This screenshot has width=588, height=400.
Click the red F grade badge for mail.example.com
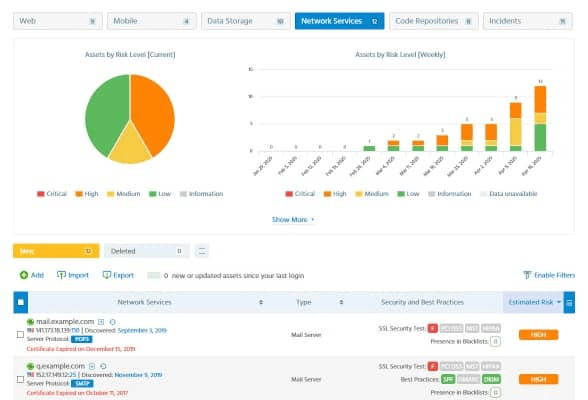click(x=433, y=328)
